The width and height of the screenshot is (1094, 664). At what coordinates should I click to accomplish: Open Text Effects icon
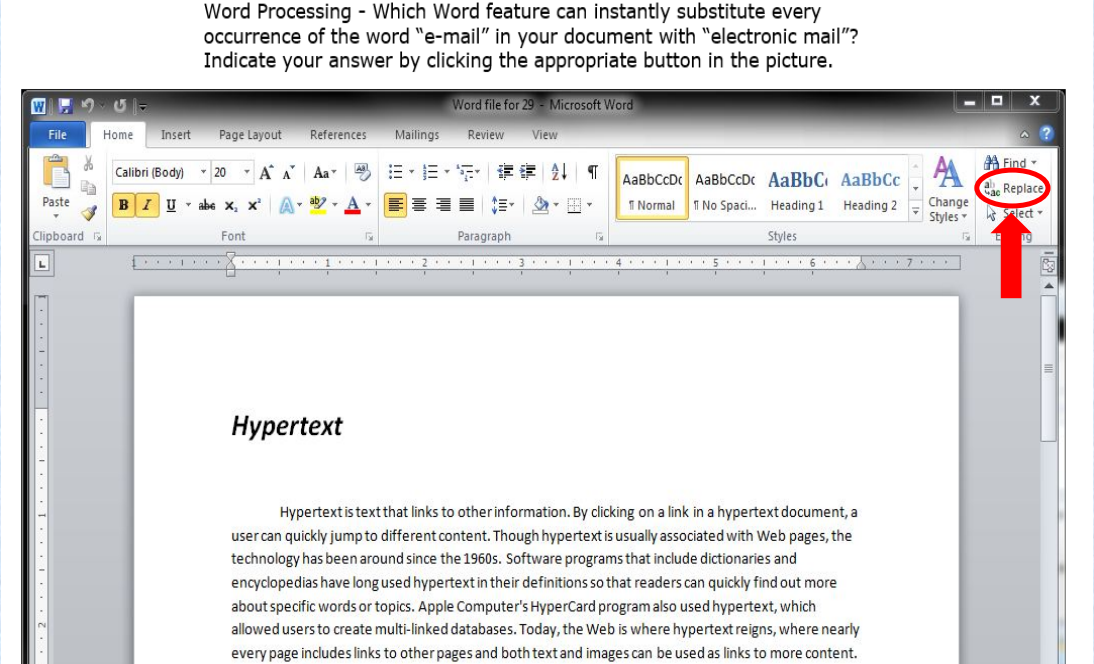286,205
